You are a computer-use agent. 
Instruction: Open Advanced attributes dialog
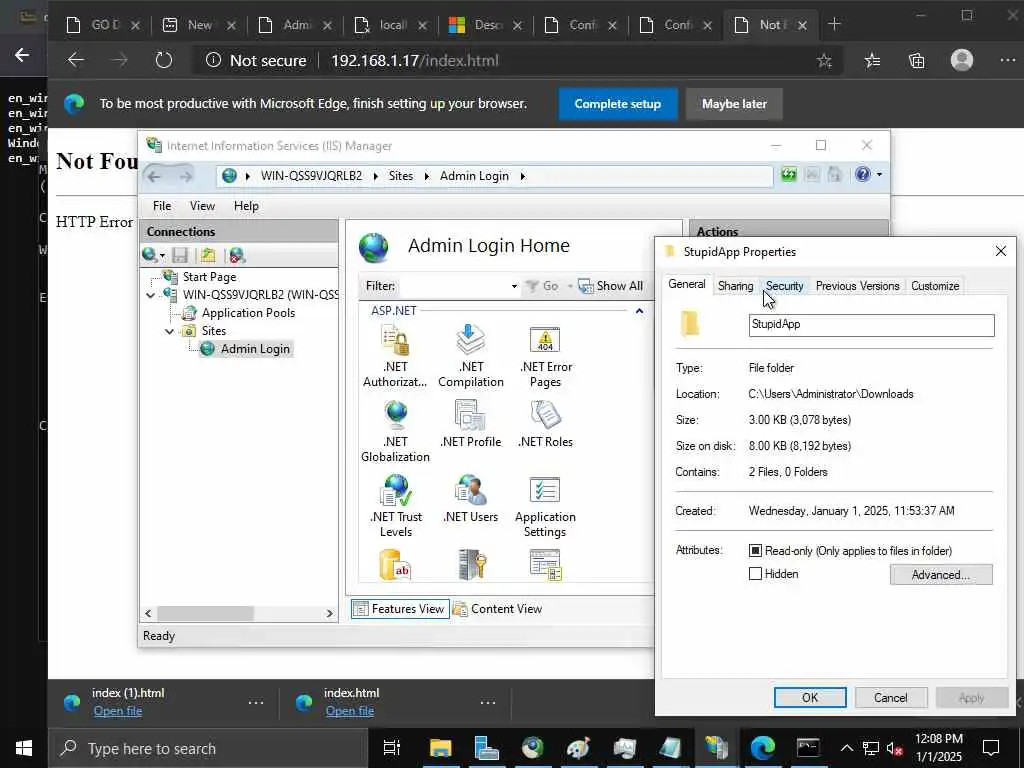[x=941, y=575]
